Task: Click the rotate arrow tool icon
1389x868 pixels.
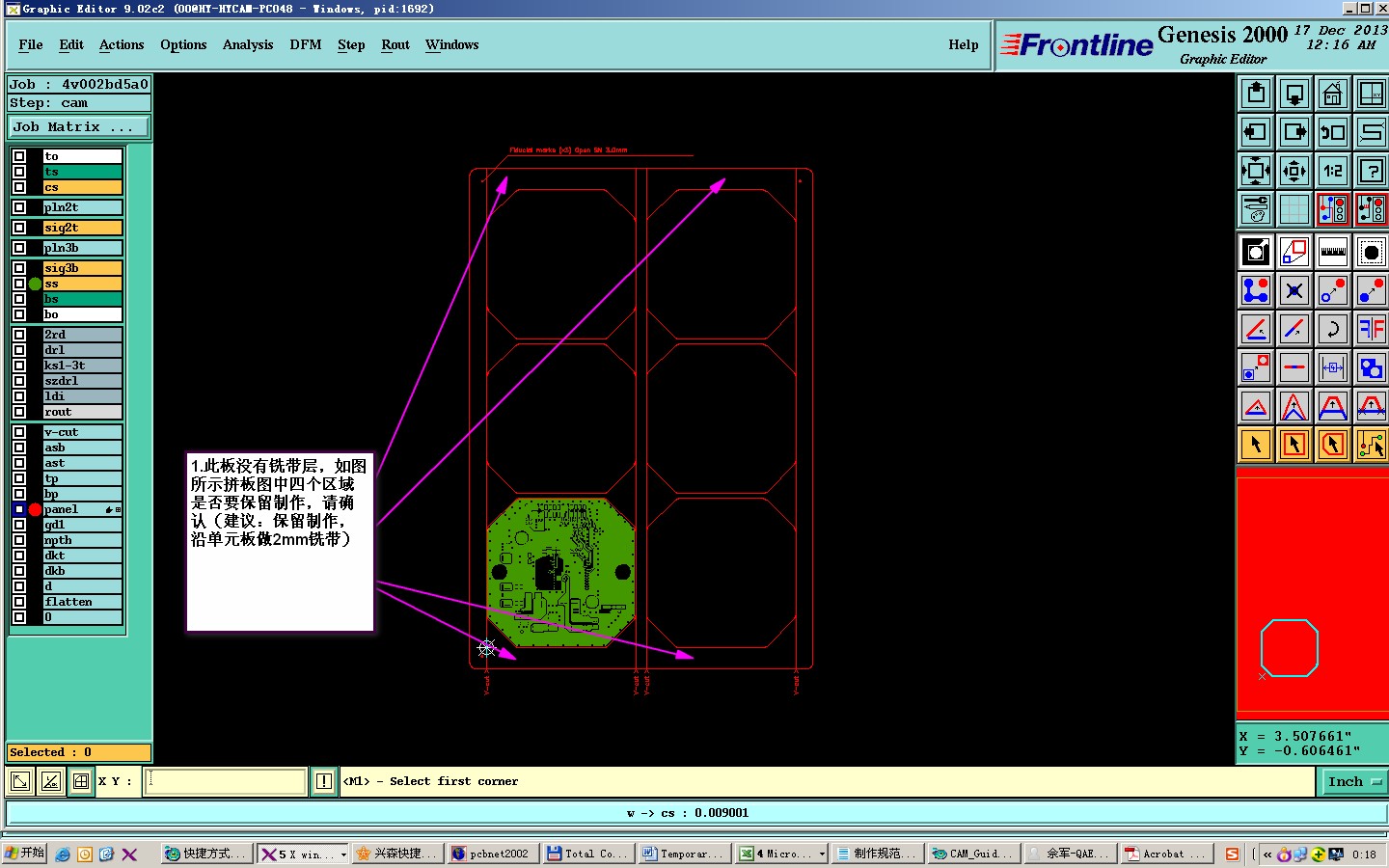Action: point(1332,329)
